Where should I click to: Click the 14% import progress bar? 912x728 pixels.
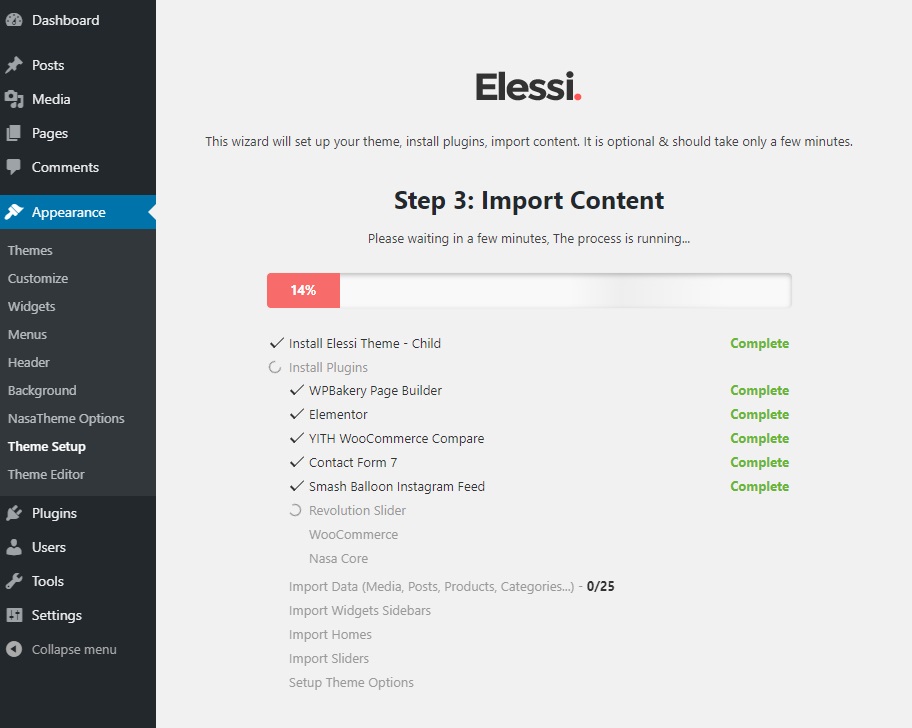pos(529,290)
